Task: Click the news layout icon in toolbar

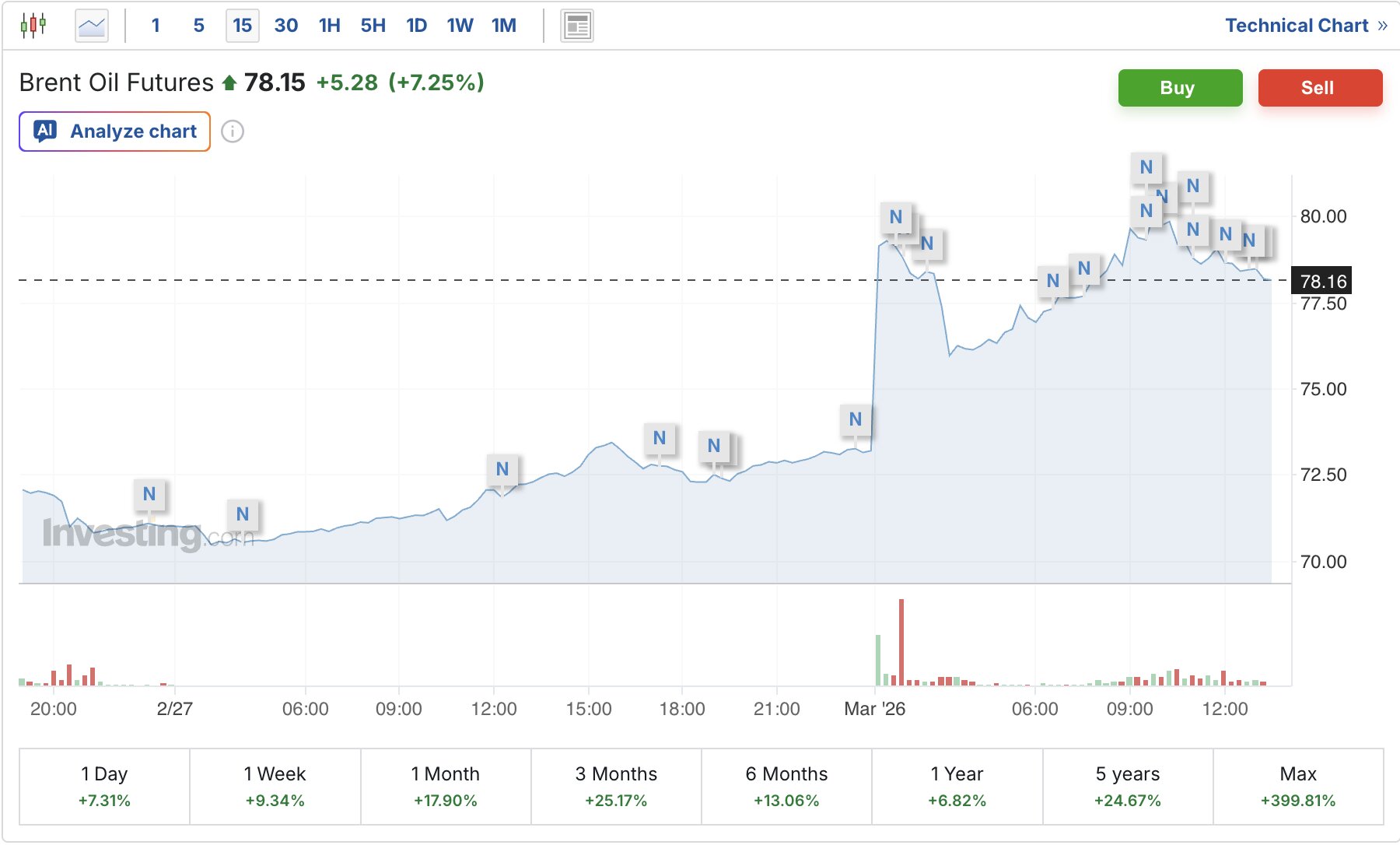Action: coord(576,26)
